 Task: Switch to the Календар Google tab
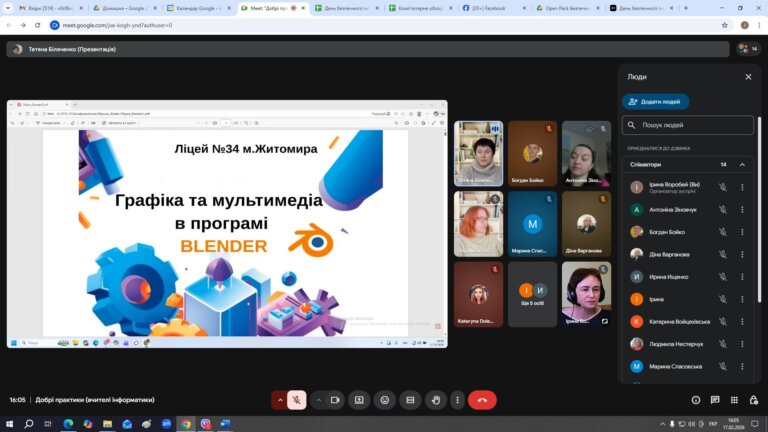[x=199, y=8]
